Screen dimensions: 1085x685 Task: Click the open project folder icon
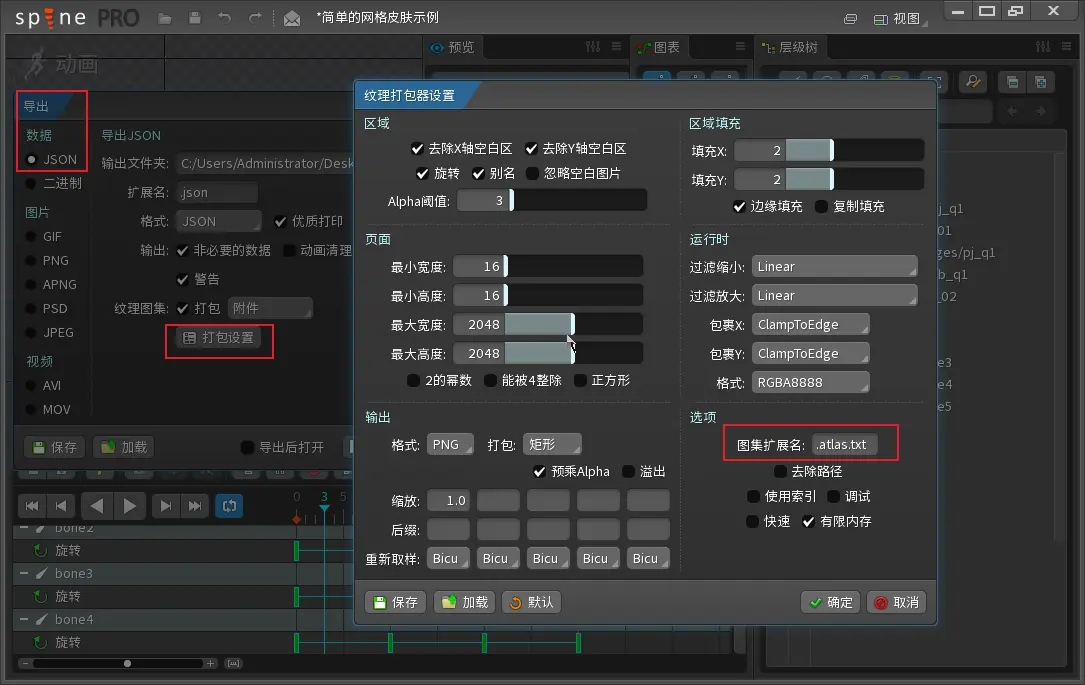(x=165, y=18)
